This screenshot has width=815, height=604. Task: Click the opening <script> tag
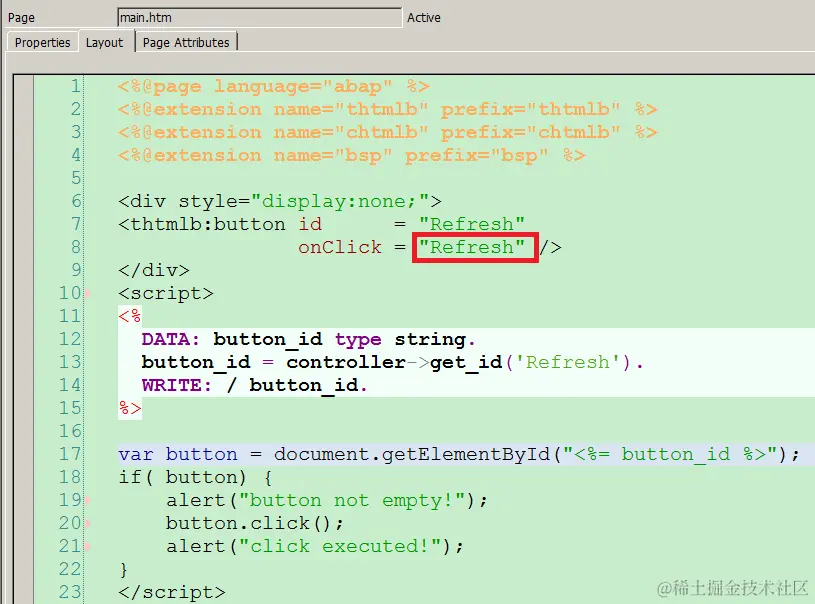pos(166,293)
